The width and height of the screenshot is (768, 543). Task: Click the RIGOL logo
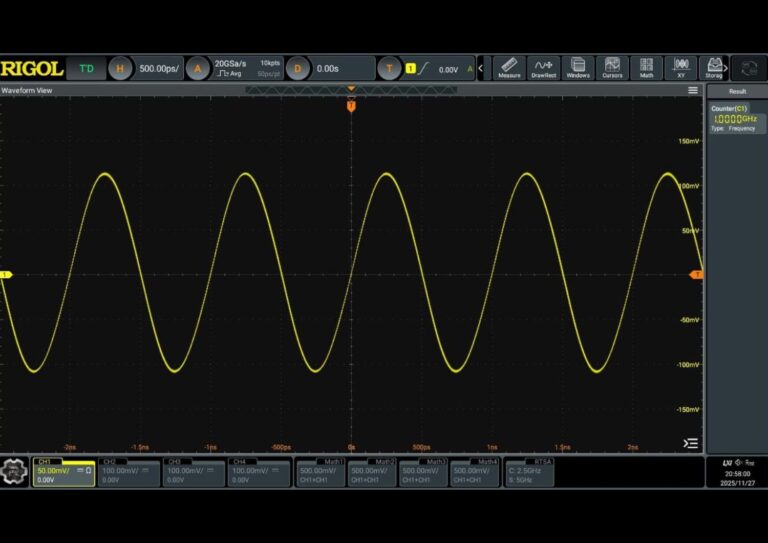pos(32,69)
